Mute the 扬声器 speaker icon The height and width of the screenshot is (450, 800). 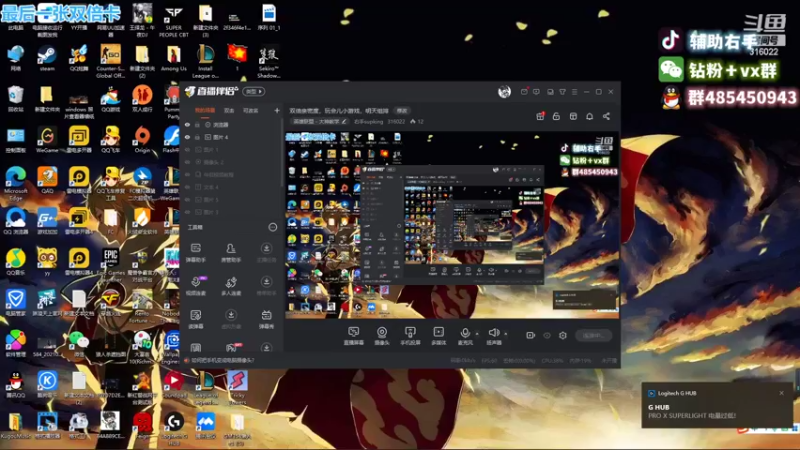pyautogui.click(x=493, y=334)
